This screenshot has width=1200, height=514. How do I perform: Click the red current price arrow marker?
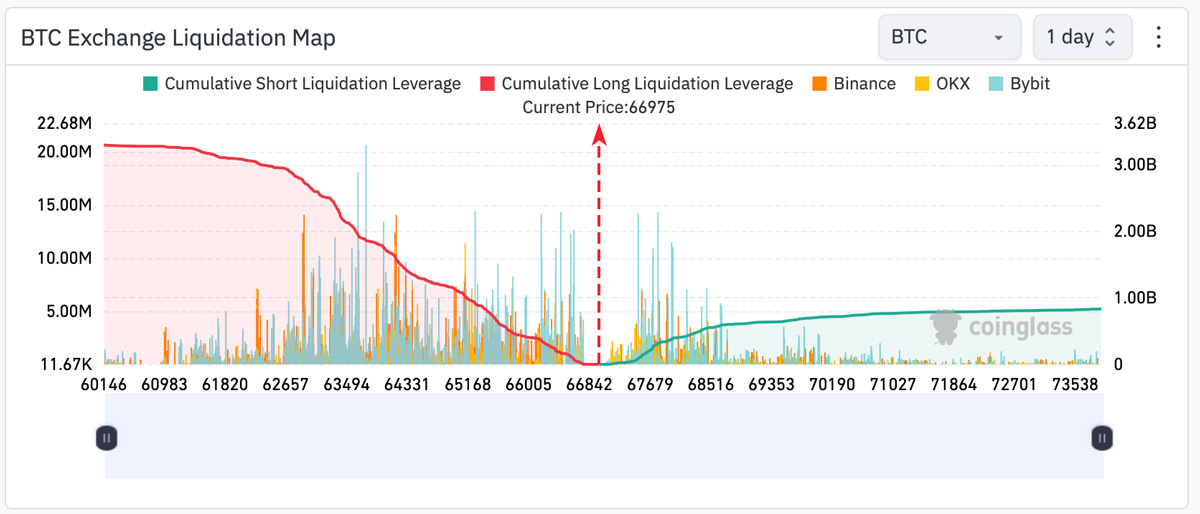tap(599, 136)
